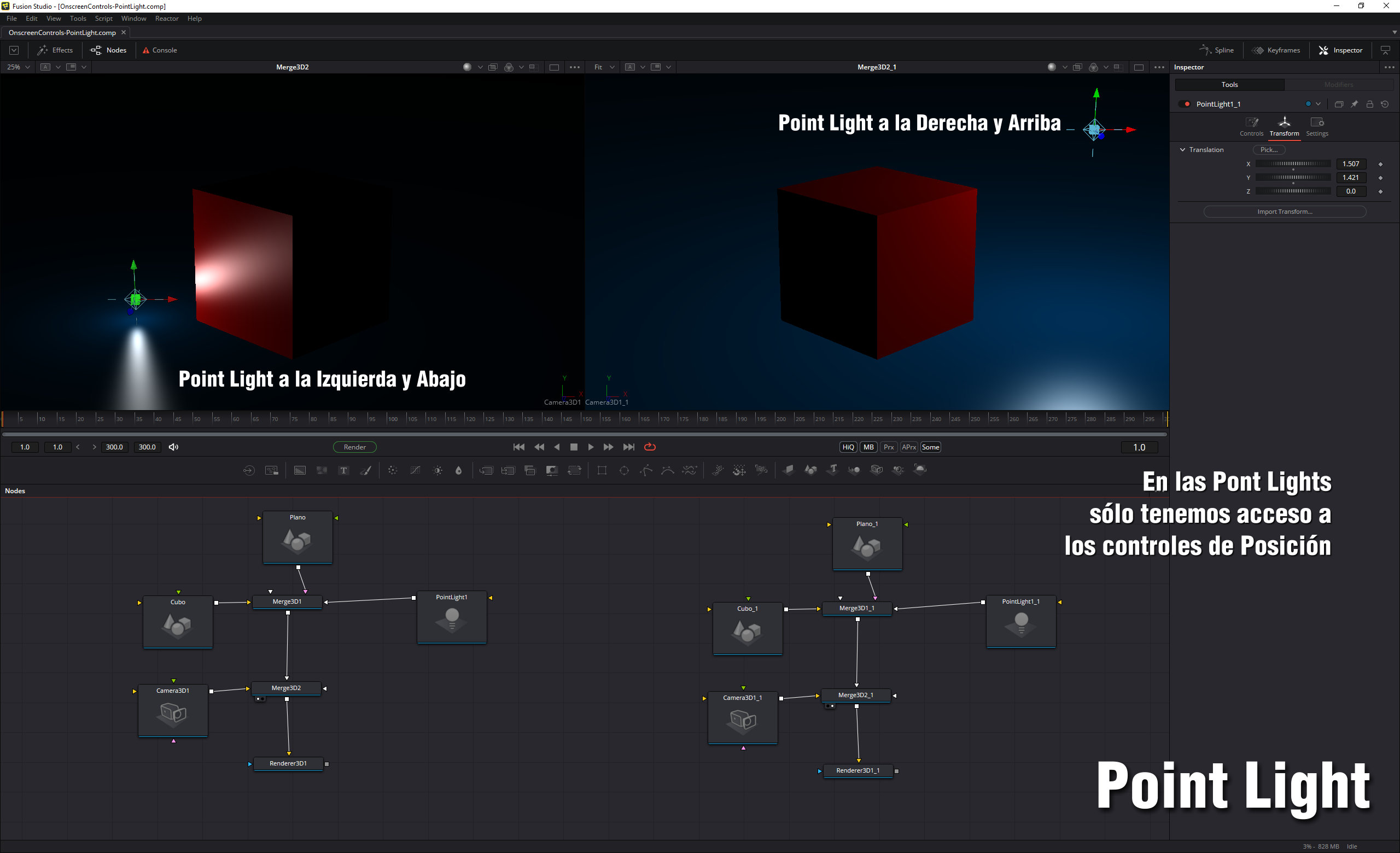The width and height of the screenshot is (1400, 853).
Task: Select the Text+ tool in toolbar
Action: tap(343, 470)
